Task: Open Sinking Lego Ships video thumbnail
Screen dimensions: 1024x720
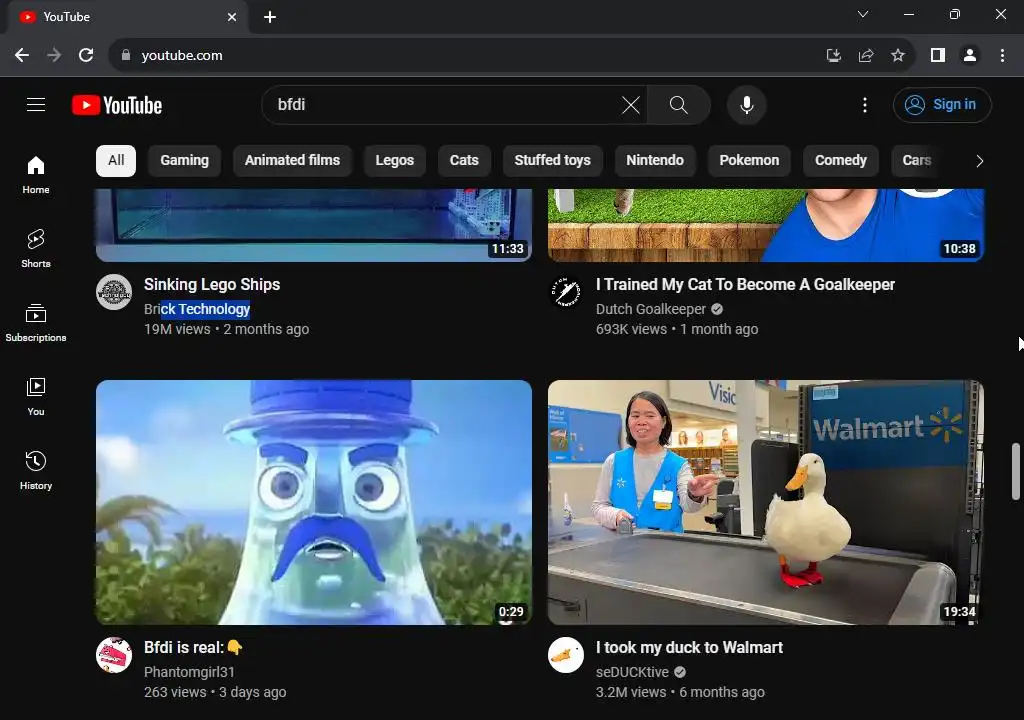Action: [x=314, y=225]
